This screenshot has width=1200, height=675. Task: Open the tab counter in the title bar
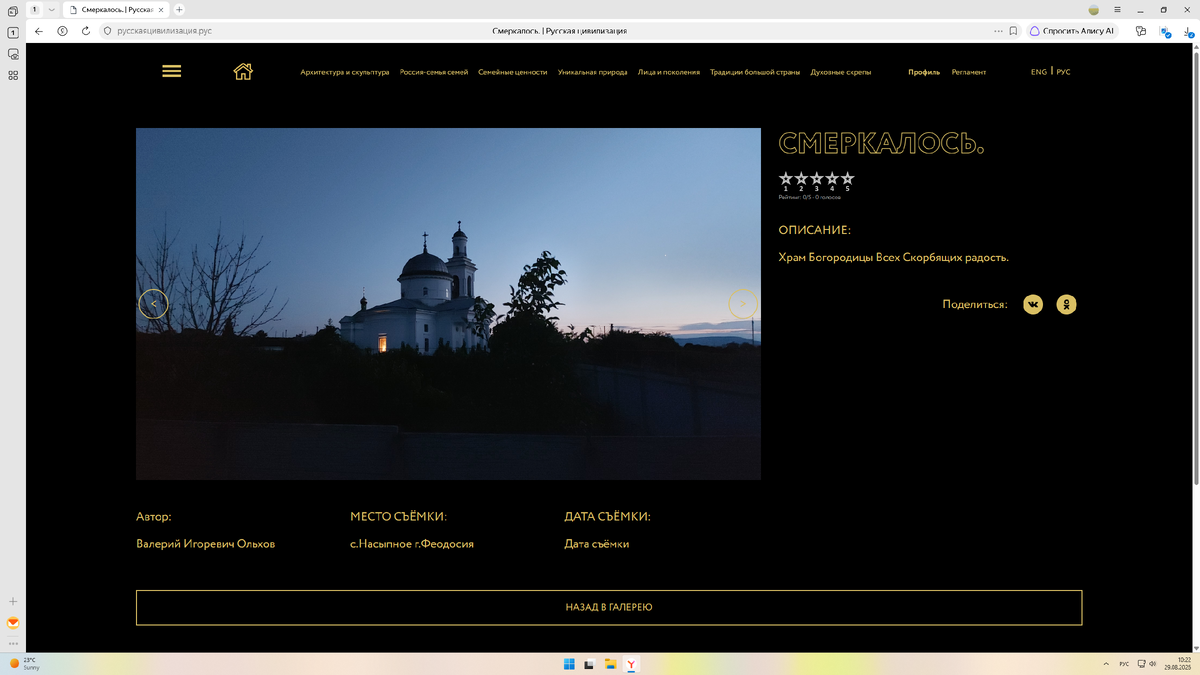coord(35,9)
